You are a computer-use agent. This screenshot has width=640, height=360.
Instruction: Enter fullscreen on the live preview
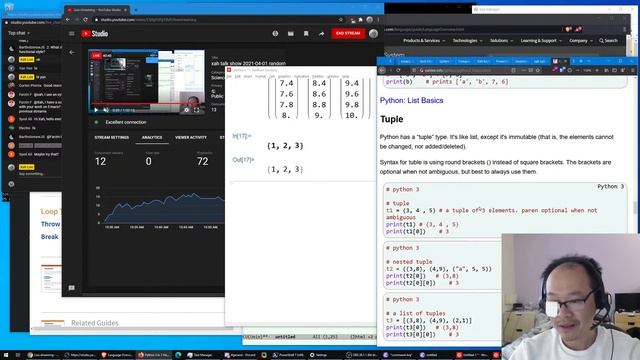pyautogui.click(x=196, y=110)
